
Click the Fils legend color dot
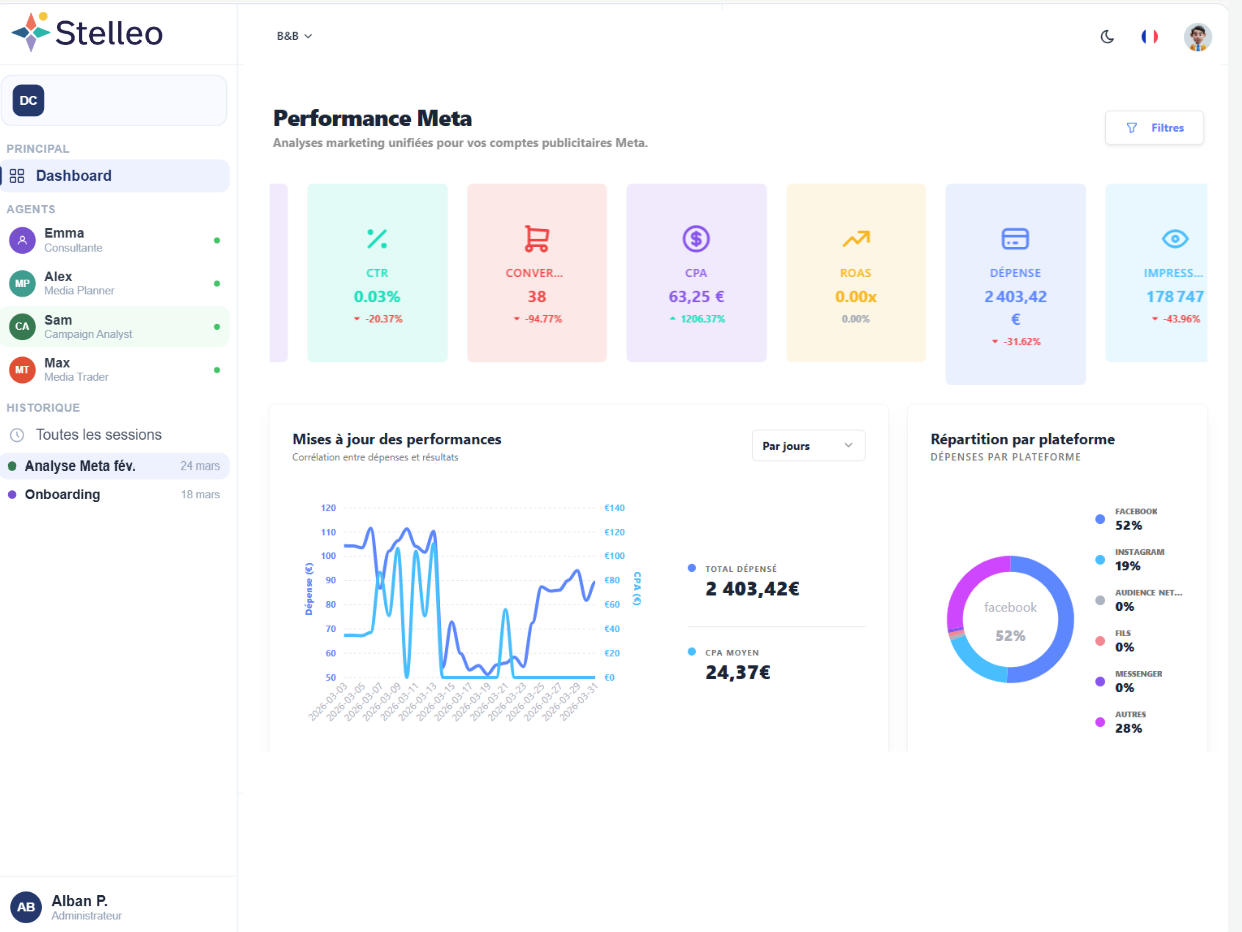1100,641
